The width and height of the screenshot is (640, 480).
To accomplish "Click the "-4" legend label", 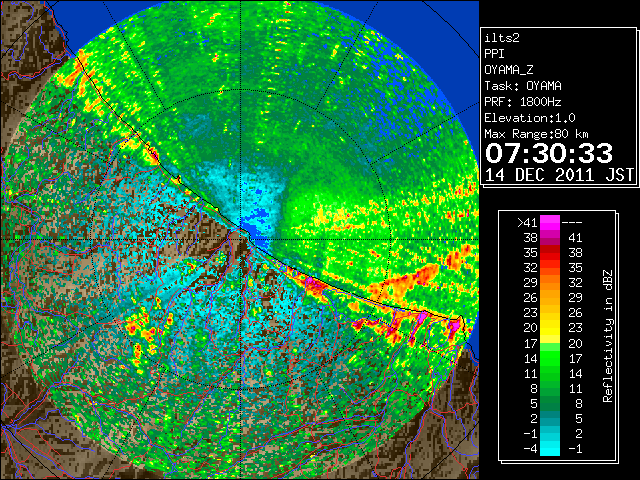I will pyautogui.click(x=530, y=449).
